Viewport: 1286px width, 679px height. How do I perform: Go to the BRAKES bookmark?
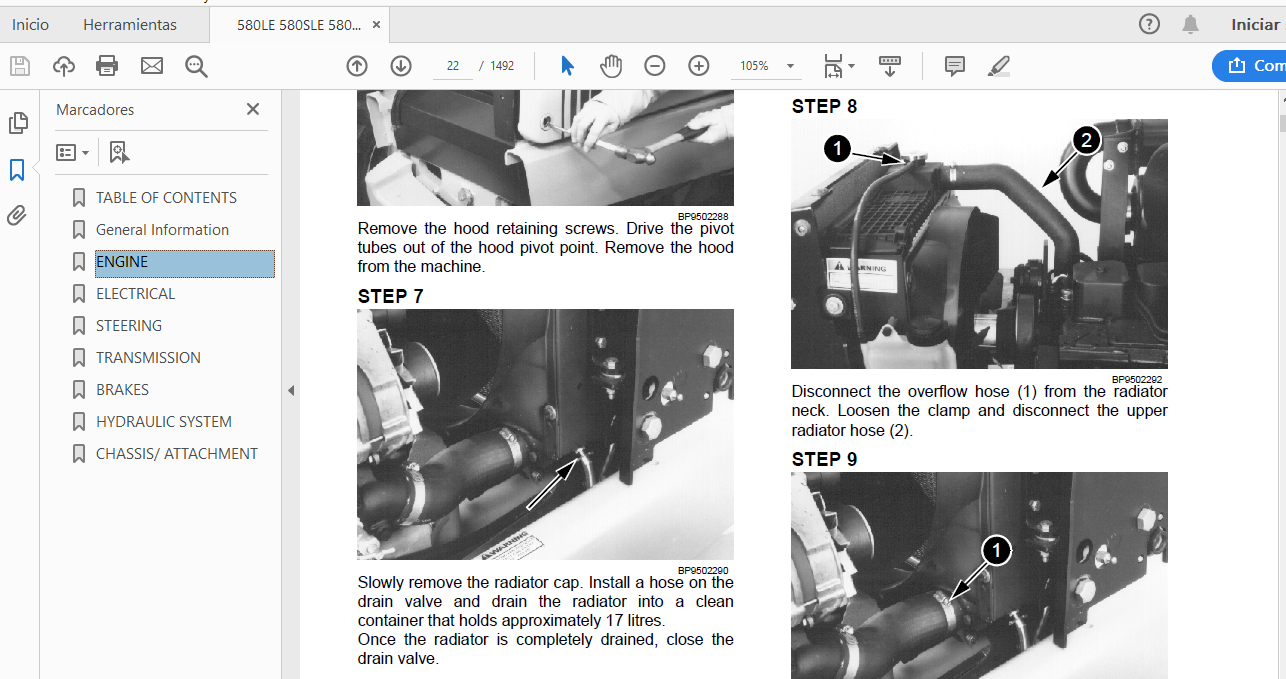[122, 390]
